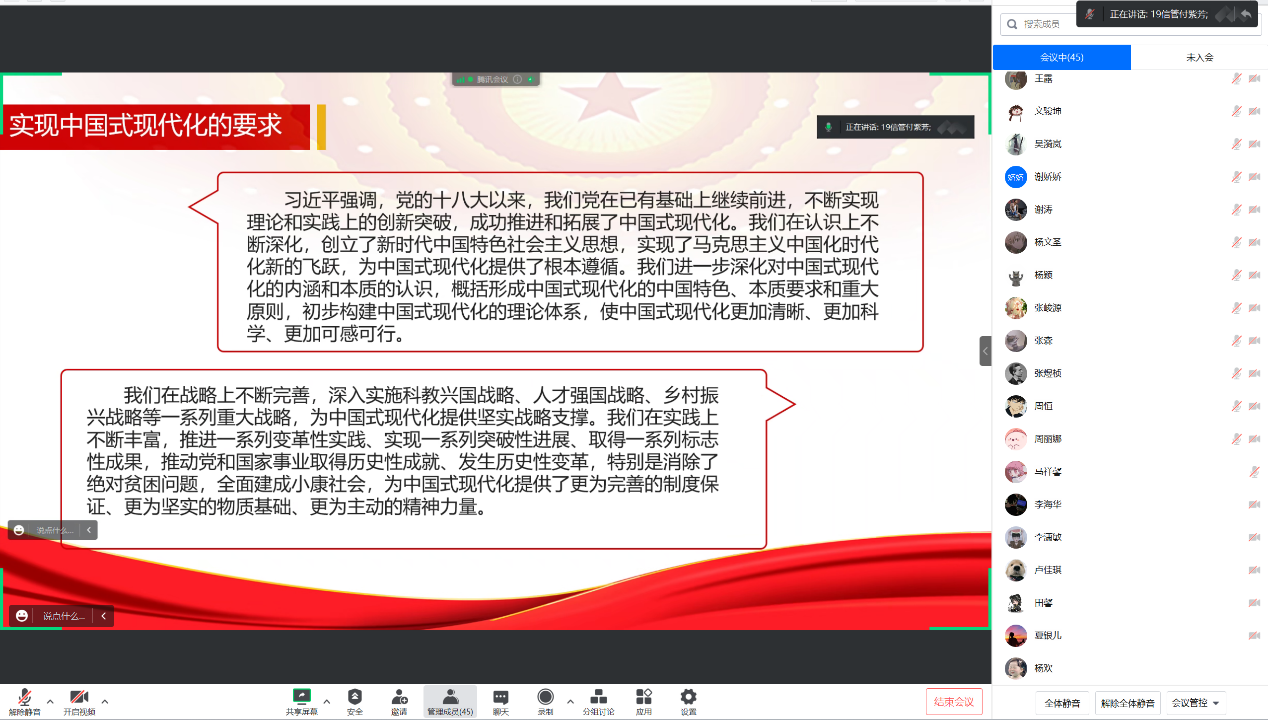Open audio options arrow beside 解除静音
The height and width of the screenshot is (720, 1268).
(x=47, y=701)
